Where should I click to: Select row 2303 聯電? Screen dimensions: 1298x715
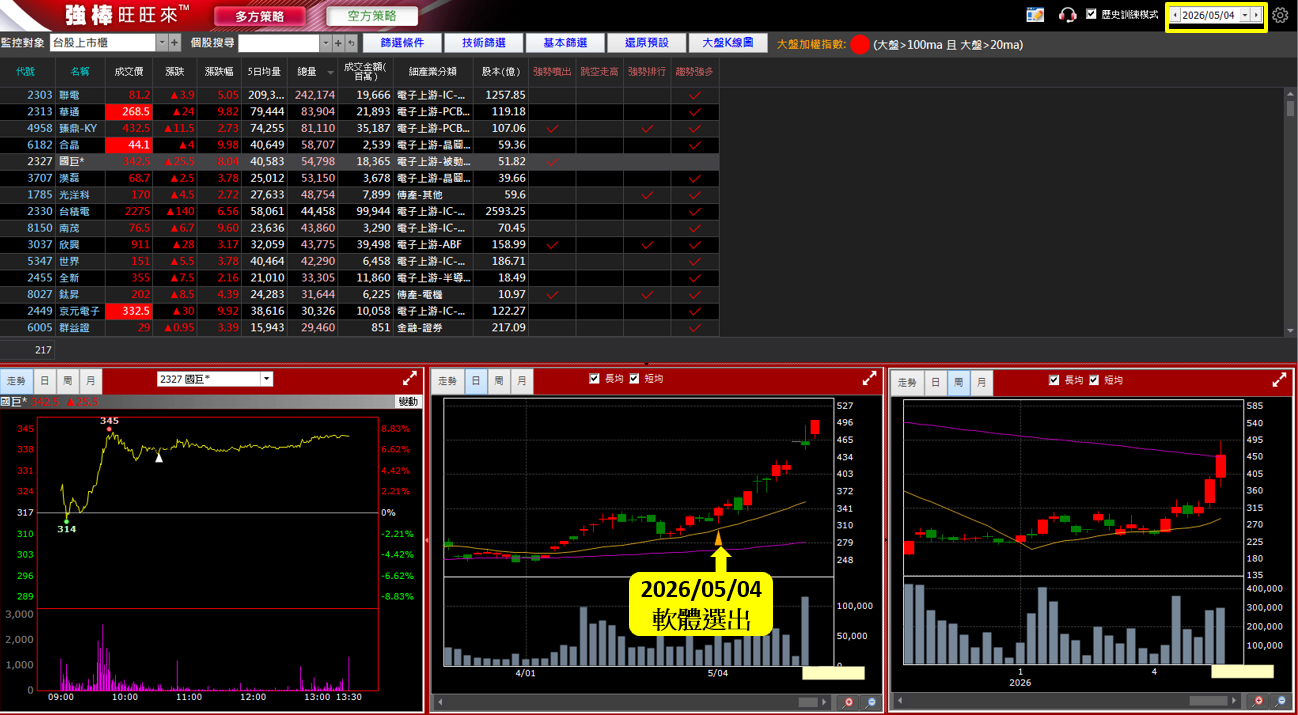tap(359, 95)
